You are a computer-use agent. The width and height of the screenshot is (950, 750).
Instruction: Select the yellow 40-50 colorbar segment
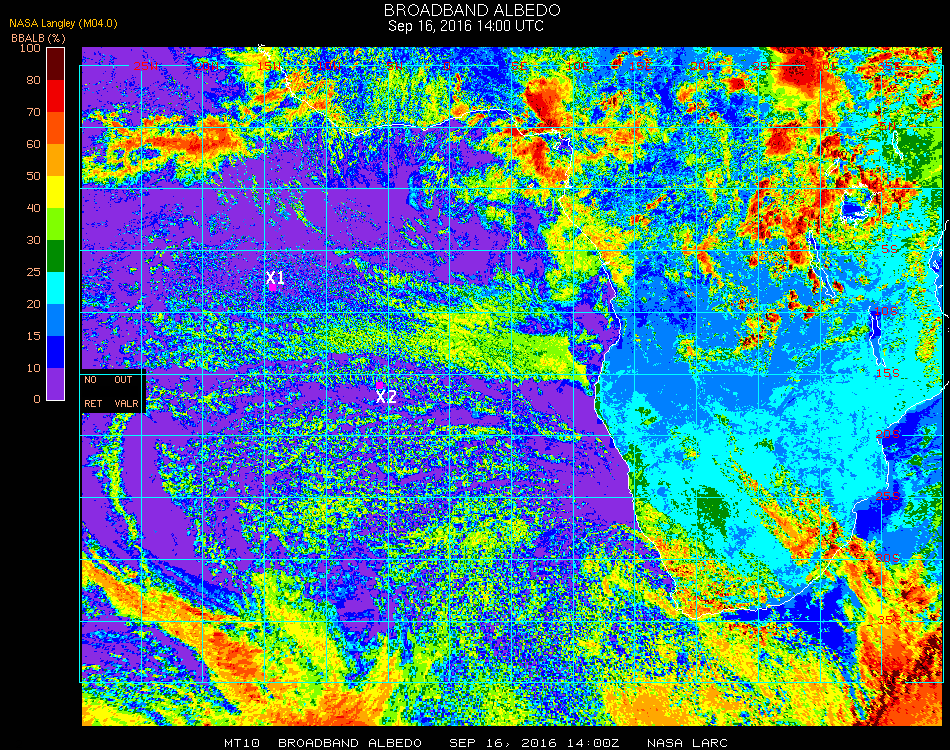(x=55, y=192)
